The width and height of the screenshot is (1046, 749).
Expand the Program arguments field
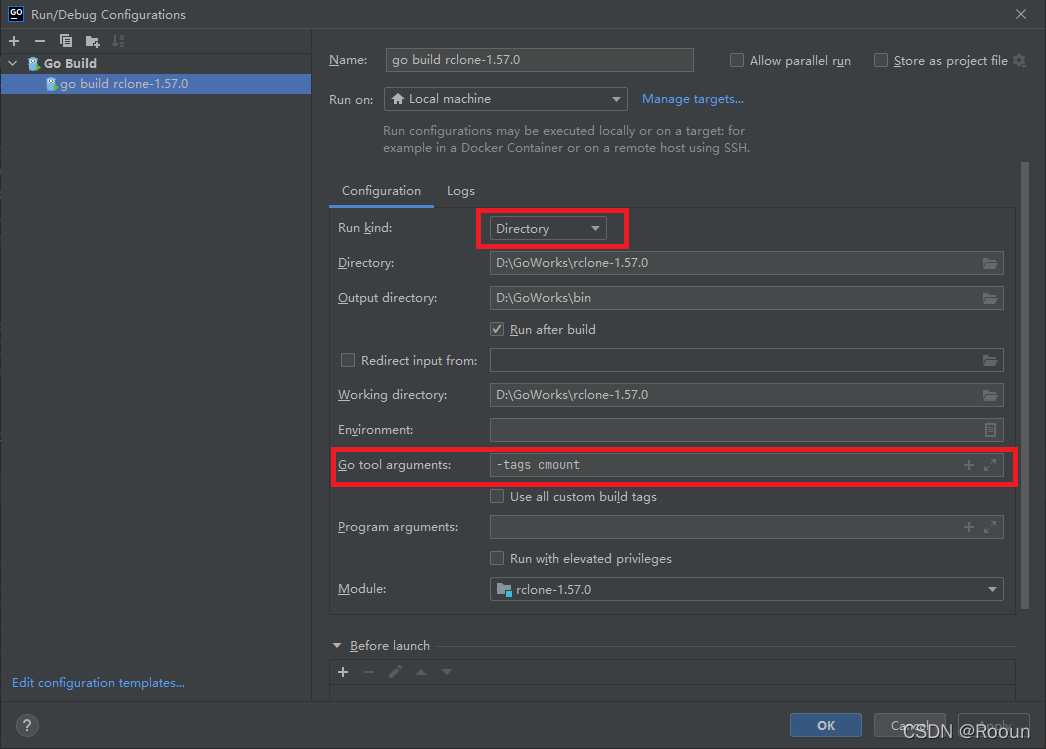pyautogui.click(x=990, y=527)
